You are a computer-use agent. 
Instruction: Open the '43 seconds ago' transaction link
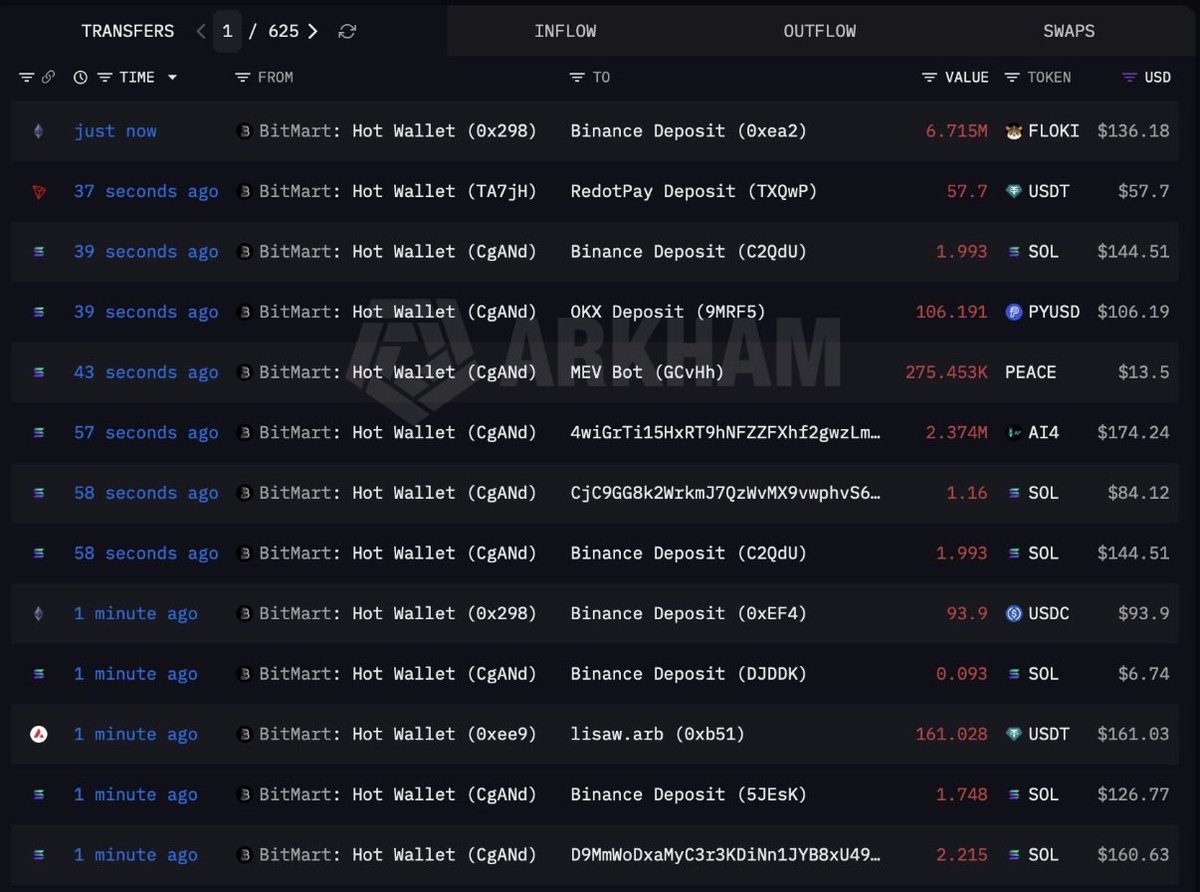point(146,372)
